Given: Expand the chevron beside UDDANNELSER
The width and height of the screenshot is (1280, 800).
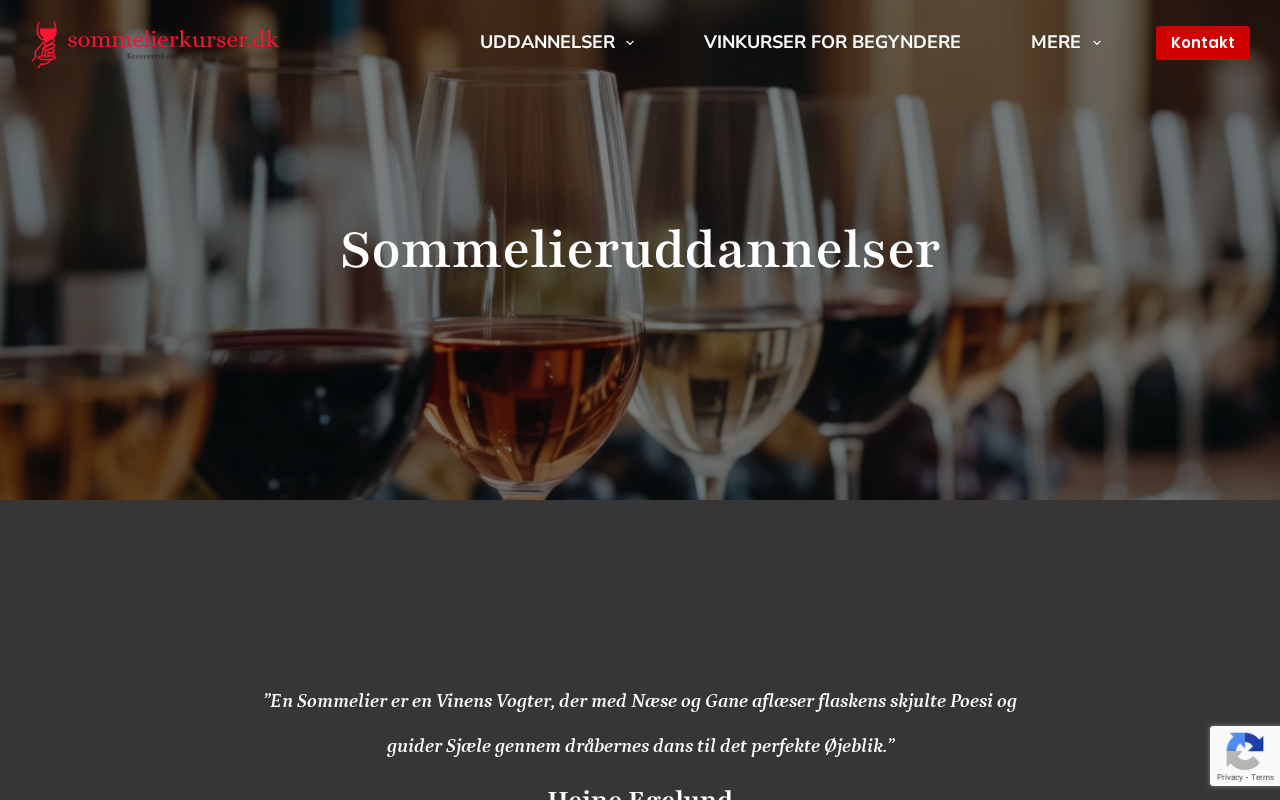Looking at the screenshot, I should [630, 43].
